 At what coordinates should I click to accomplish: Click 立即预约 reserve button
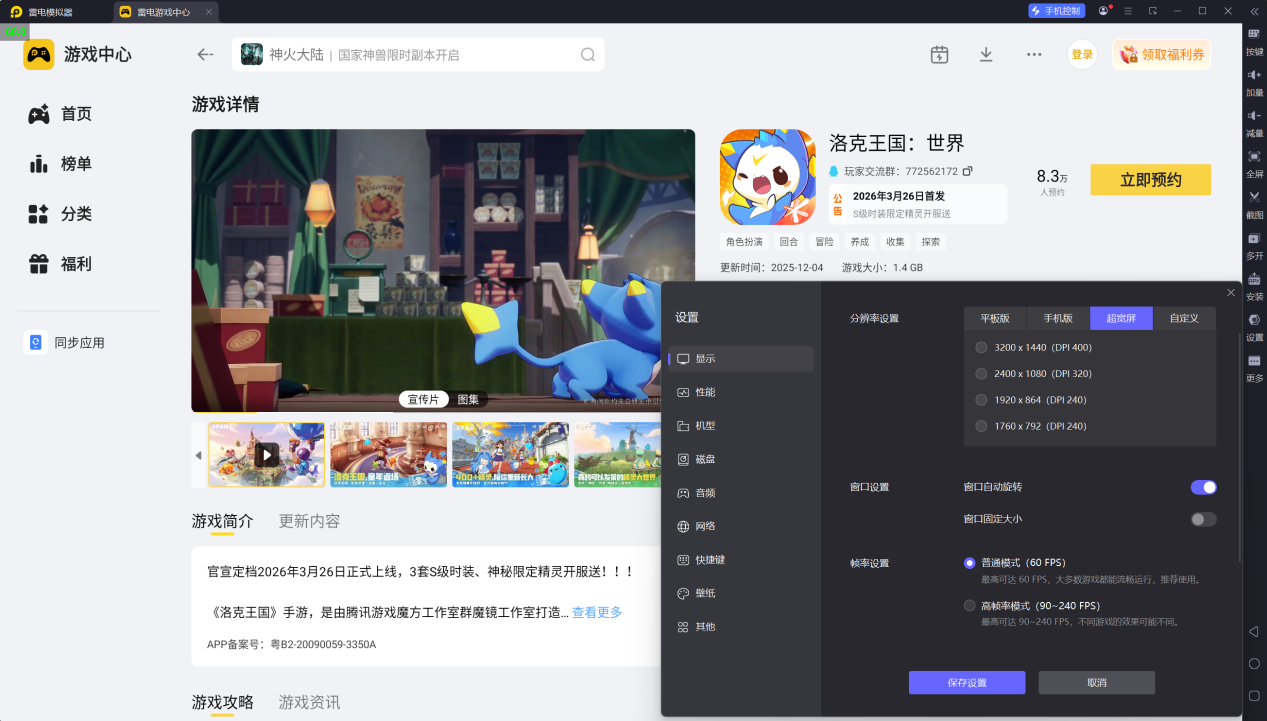point(1150,180)
